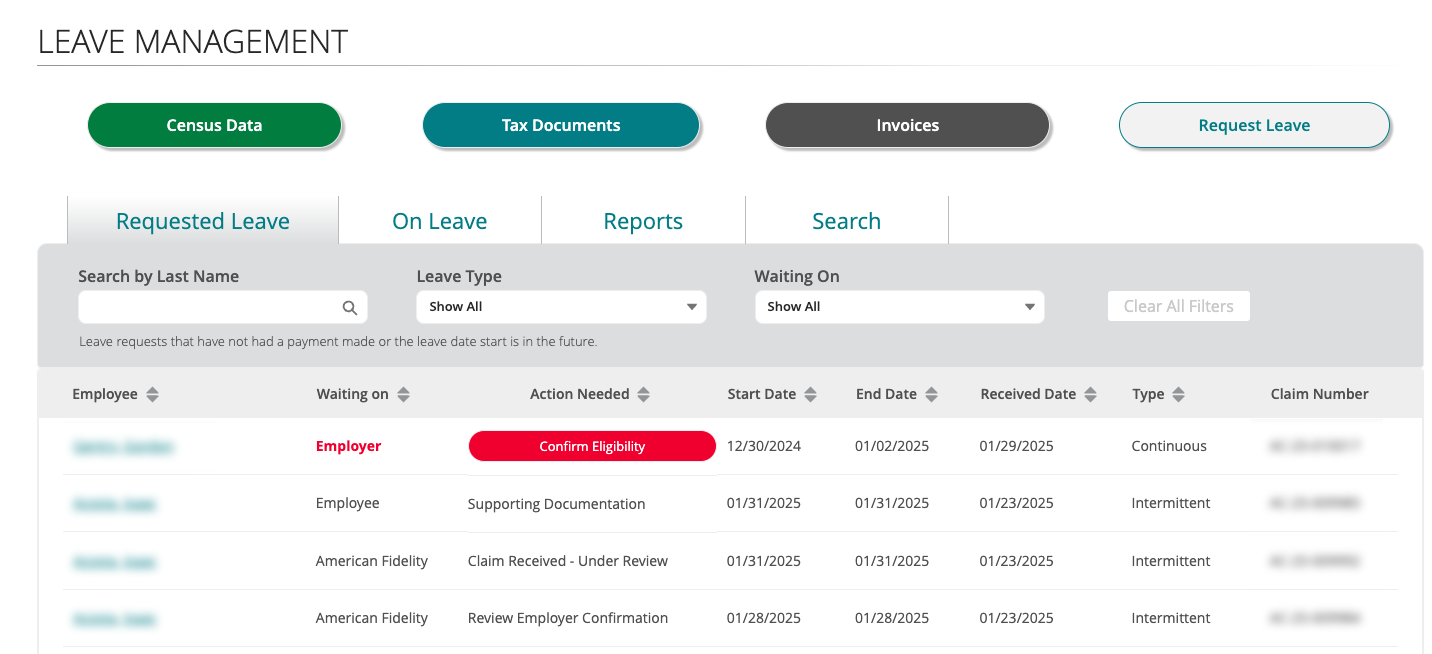Open the Reports tab
This screenshot has height=654, width=1432.
point(643,221)
